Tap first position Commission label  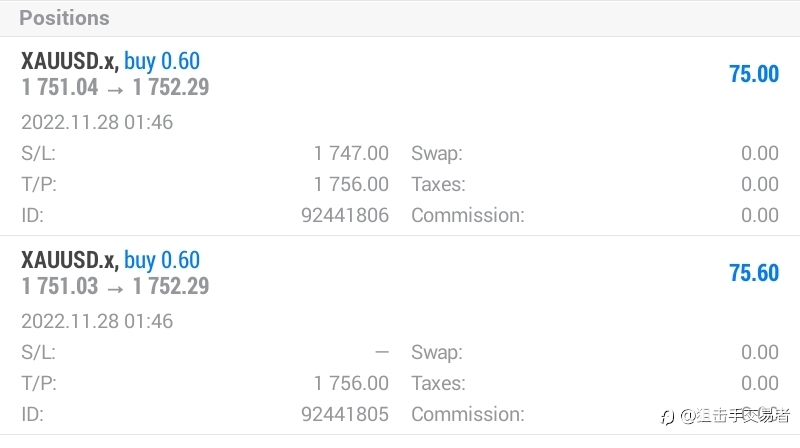468,215
